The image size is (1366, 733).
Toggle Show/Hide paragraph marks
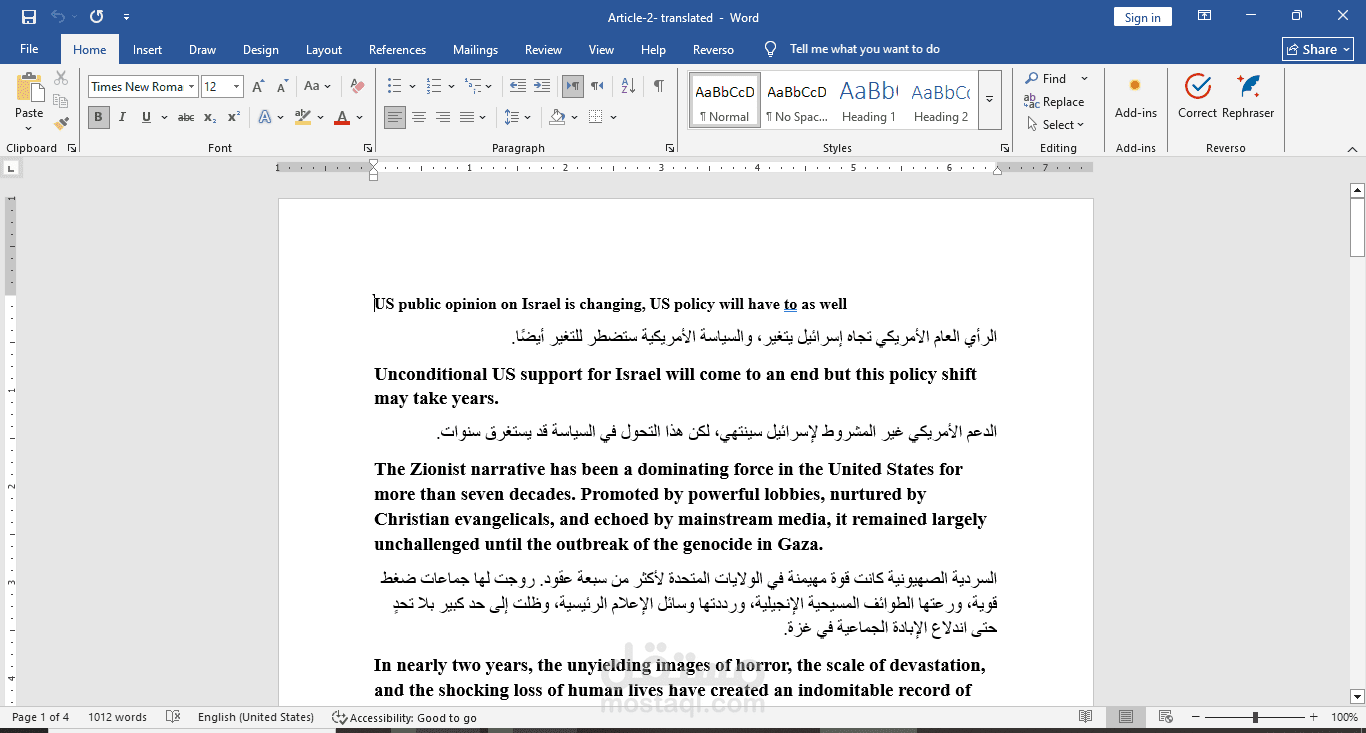point(658,86)
